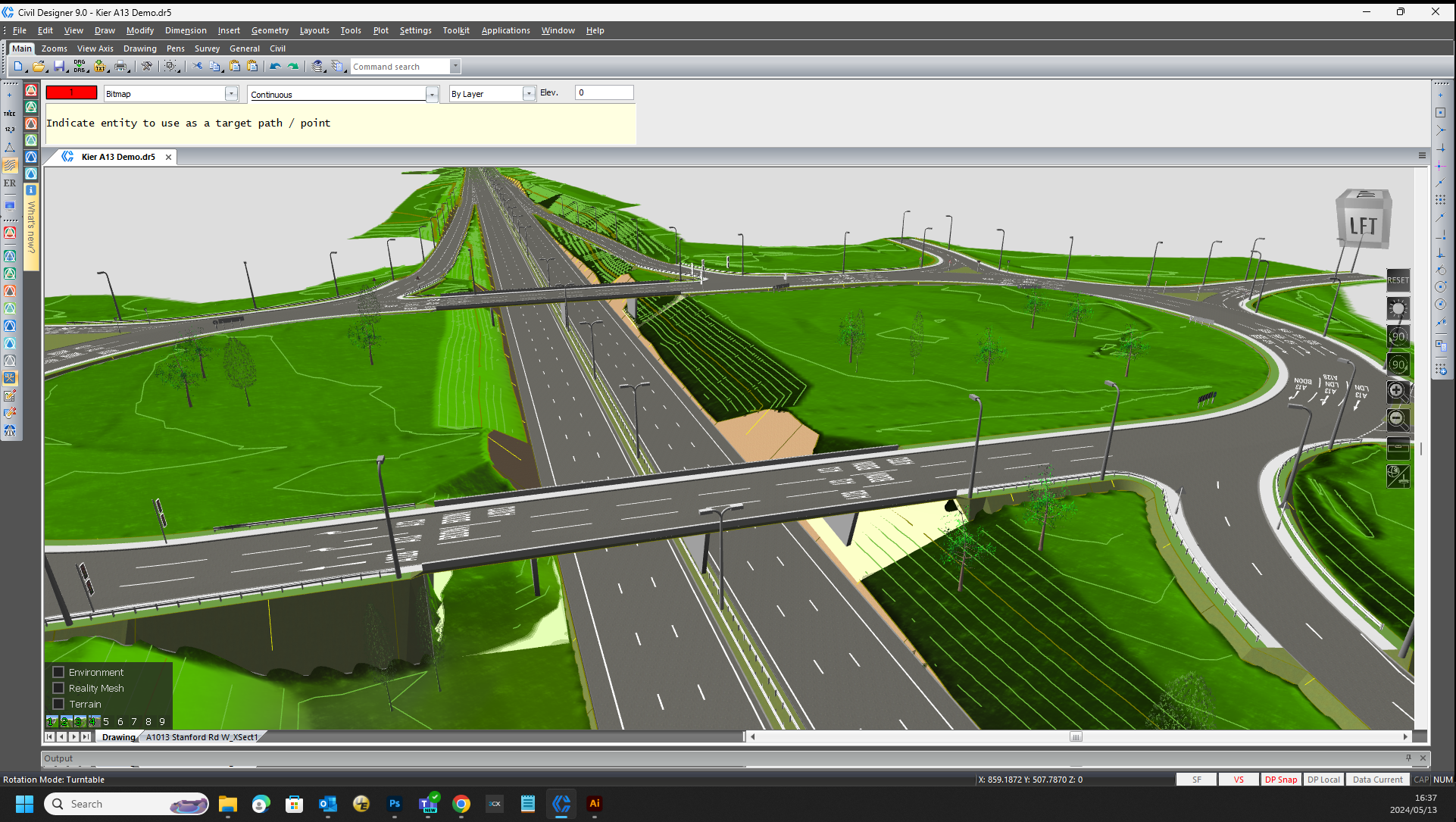1456x822 pixels.
Task: Click the 3D view zoom-out magnifier
Action: (x=1397, y=419)
